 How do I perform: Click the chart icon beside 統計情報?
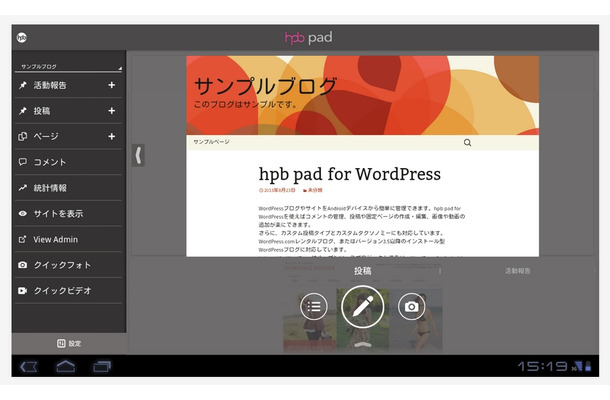(x=23, y=188)
